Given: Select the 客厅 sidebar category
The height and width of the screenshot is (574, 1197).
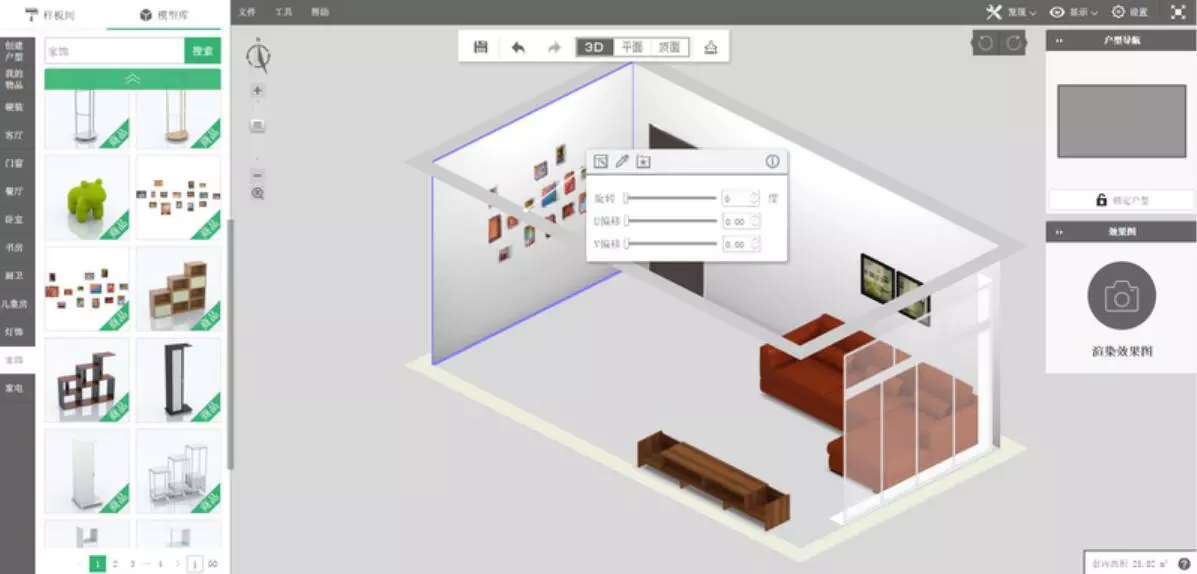Looking at the screenshot, I should 15,135.
